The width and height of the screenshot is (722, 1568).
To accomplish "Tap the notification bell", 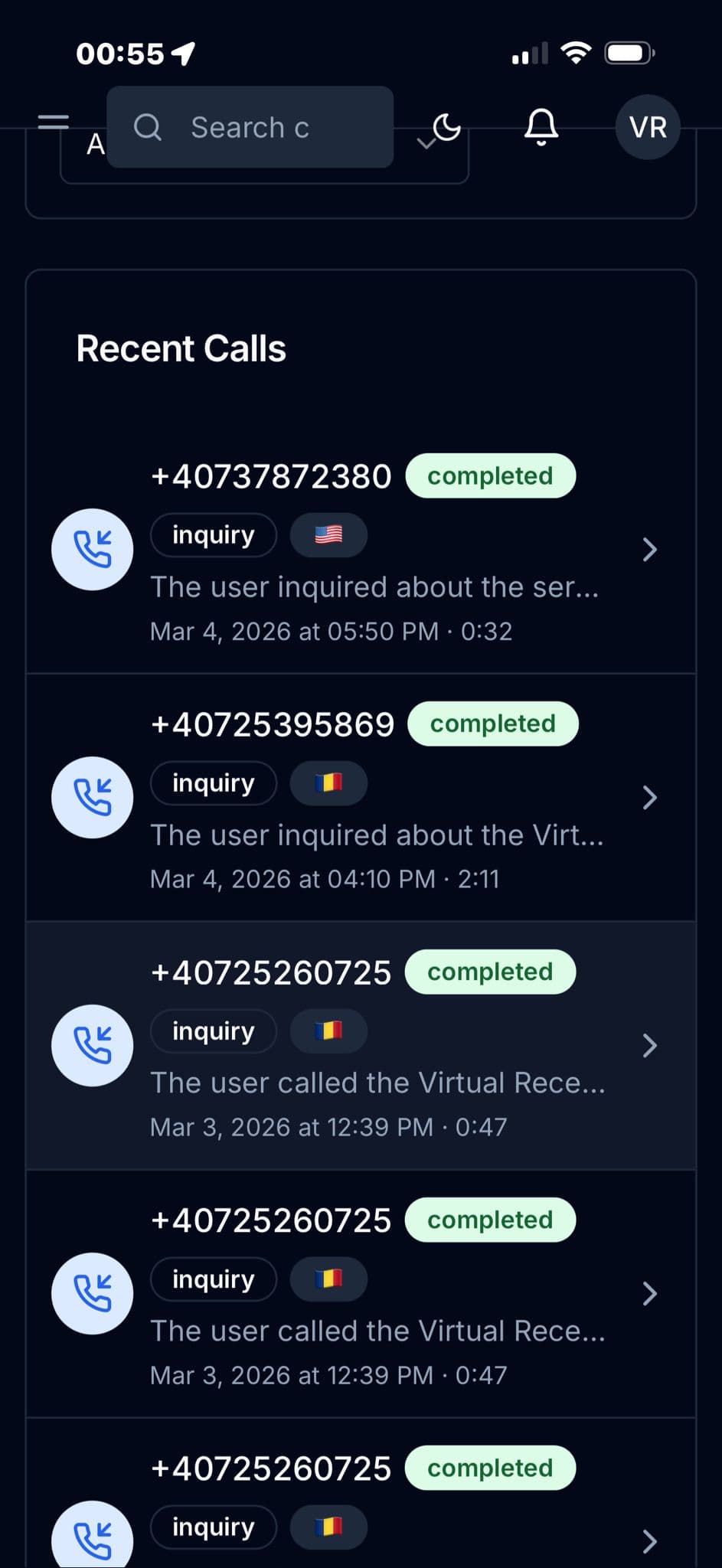I will pos(541,127).
